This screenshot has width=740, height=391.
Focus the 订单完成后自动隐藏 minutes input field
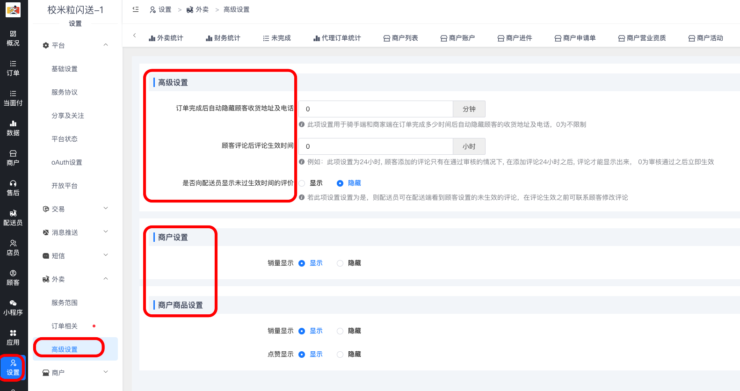(x=376, y=109)
